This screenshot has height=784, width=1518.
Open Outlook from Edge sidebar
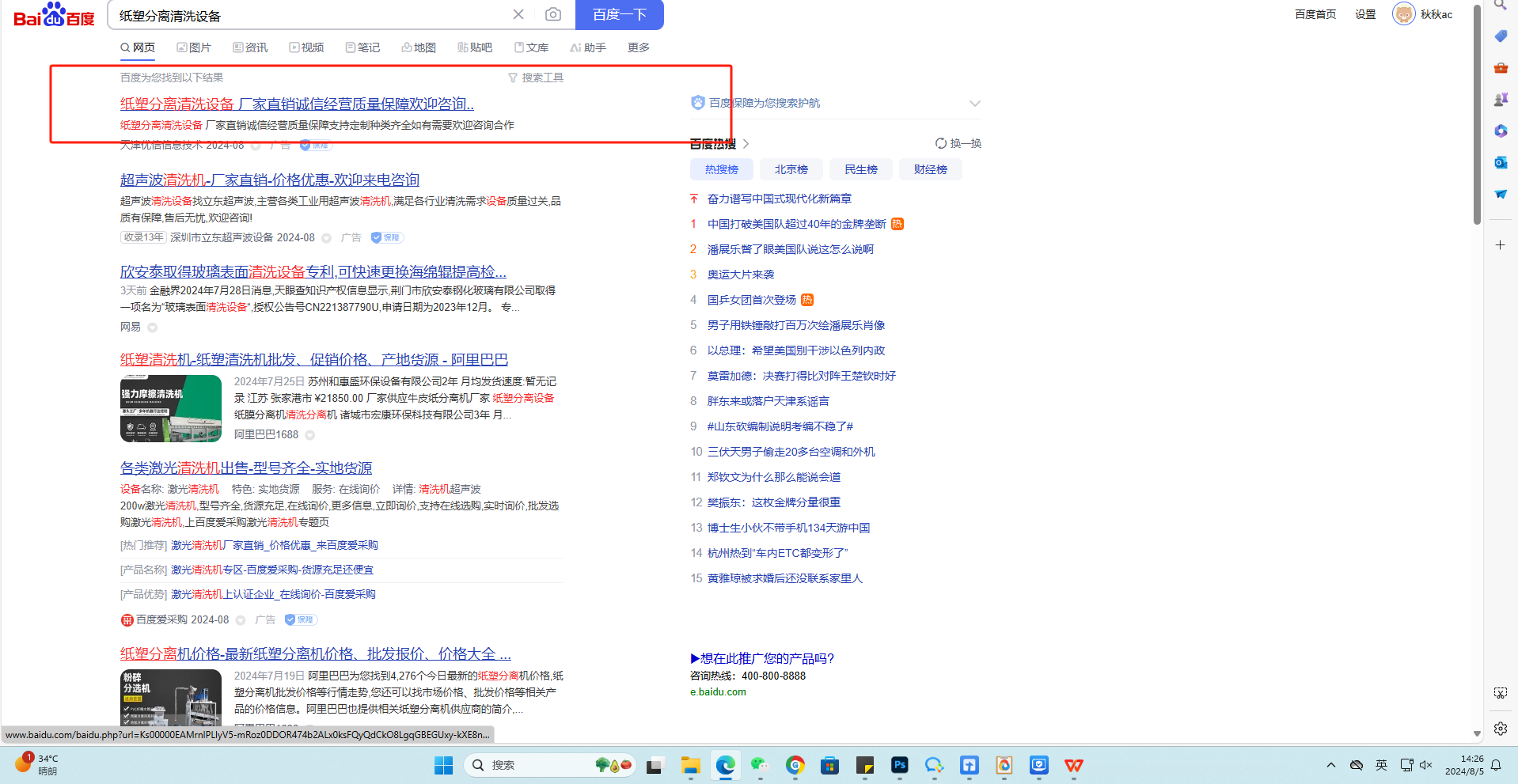[1501, 162]
